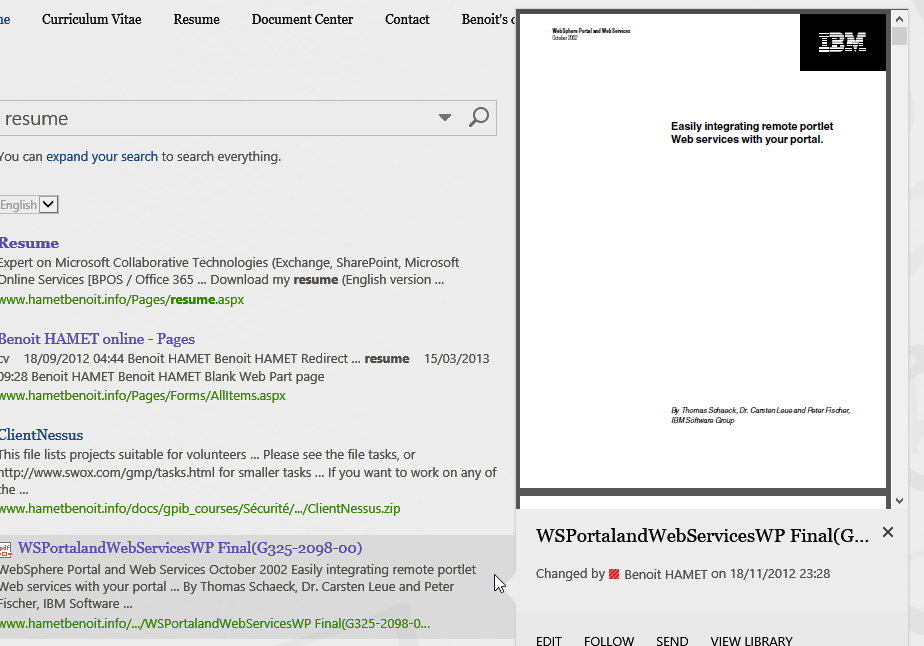Image resolution: width=924 pixels, height=646 pixels.
Task: Close the document preview callout
Action: [x=888, y=532]
